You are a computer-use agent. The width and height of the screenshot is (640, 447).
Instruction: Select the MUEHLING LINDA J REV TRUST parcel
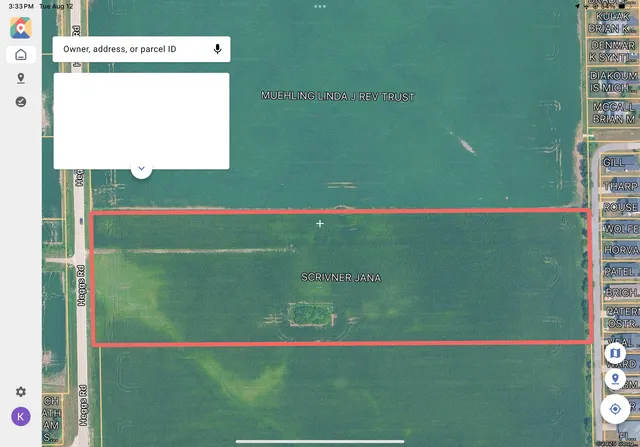pyautogui.click(x=337, y=97)
